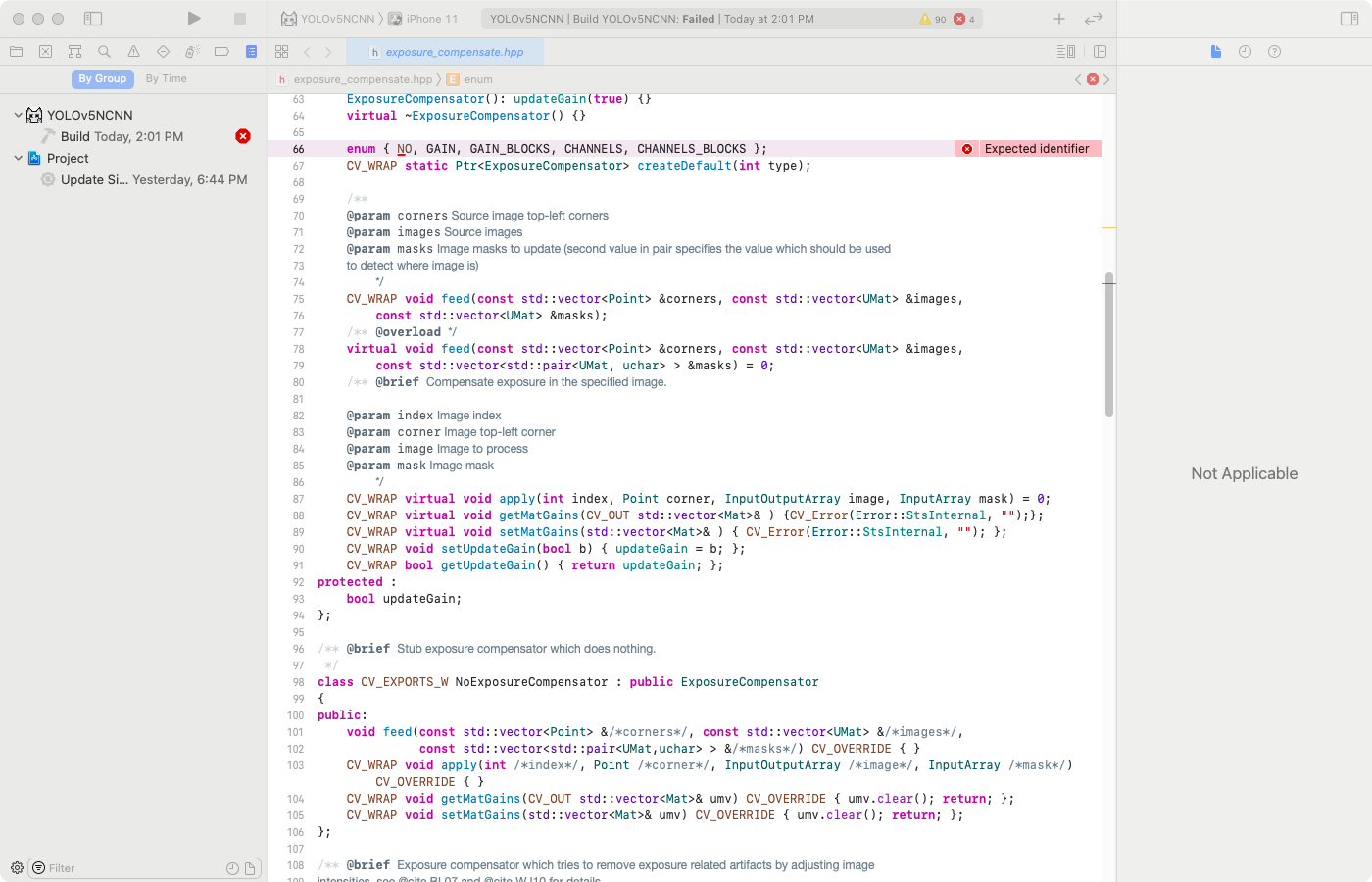Viewport: 1372px width, 882px height.
Task: Show the History inspector
Action: tap(1246, 52)
